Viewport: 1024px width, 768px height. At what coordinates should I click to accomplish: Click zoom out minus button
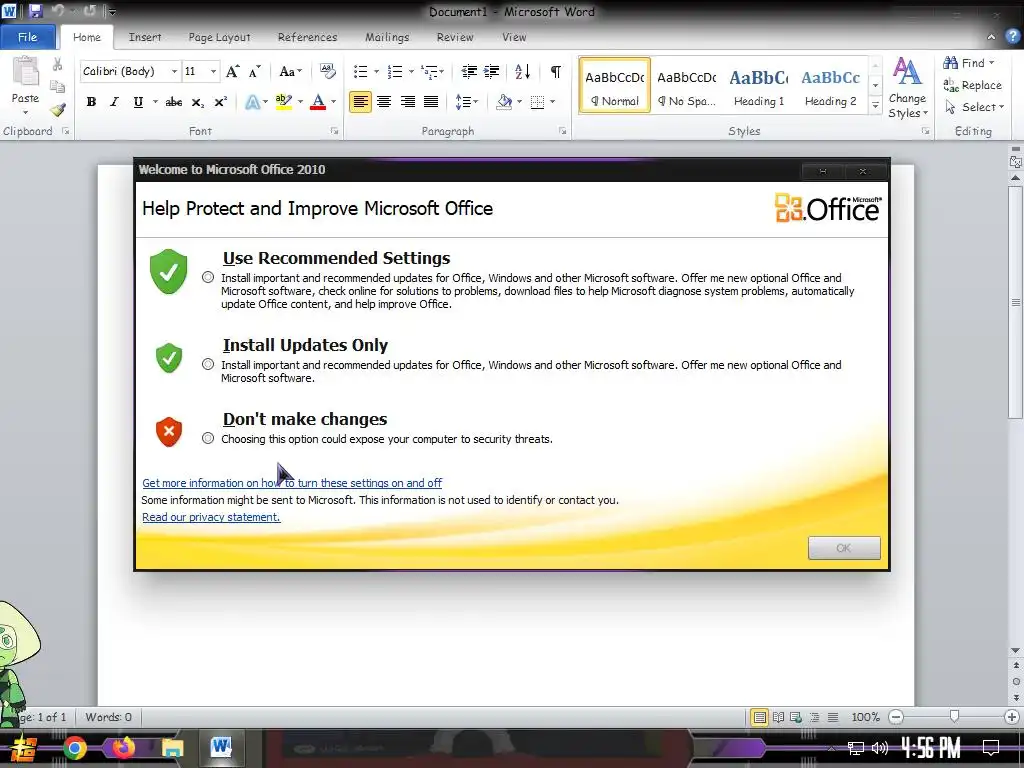[x=897, y=717]
